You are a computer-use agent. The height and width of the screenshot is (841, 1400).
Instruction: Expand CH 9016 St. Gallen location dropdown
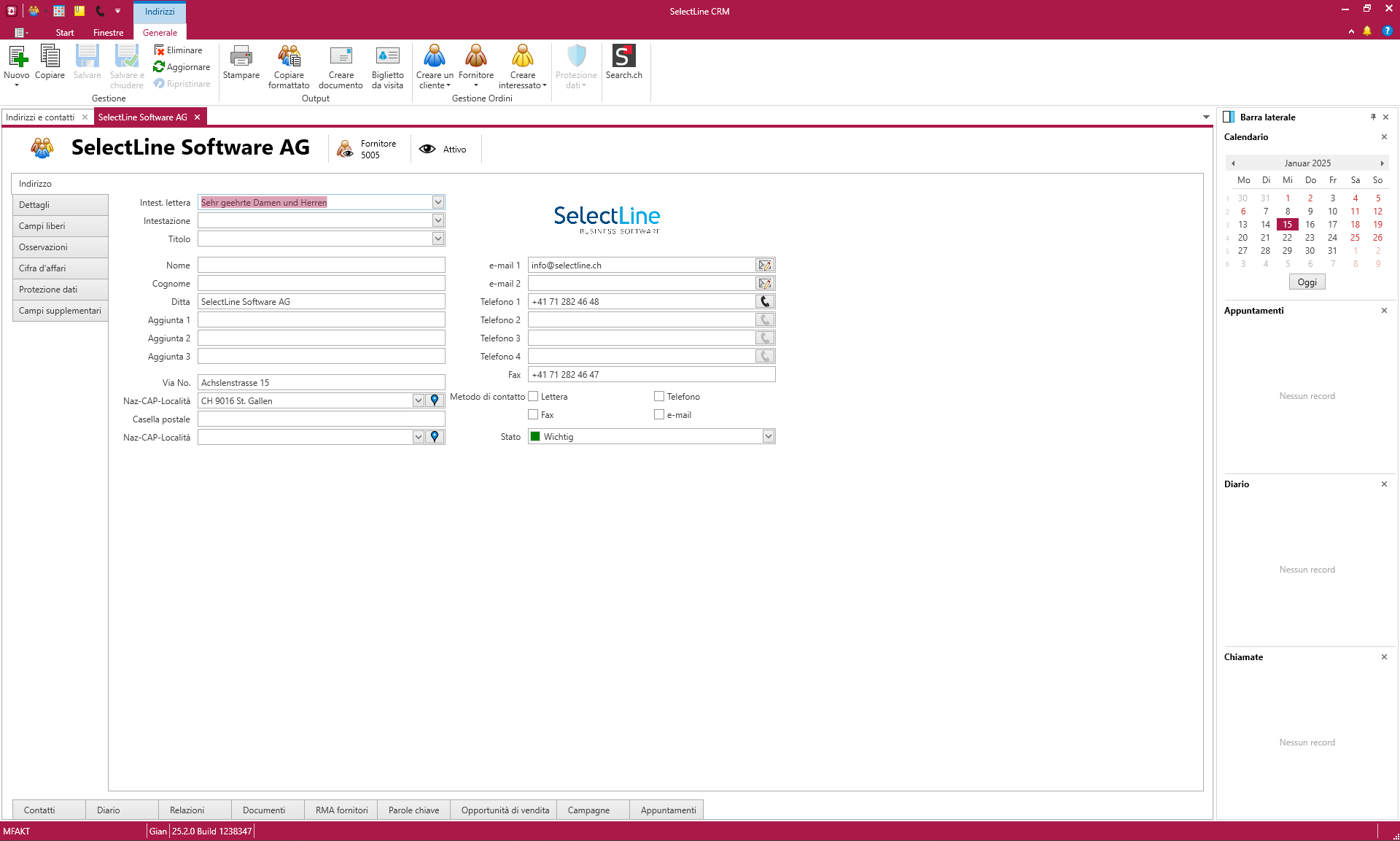pyautogui.click(x=418, y=400)
